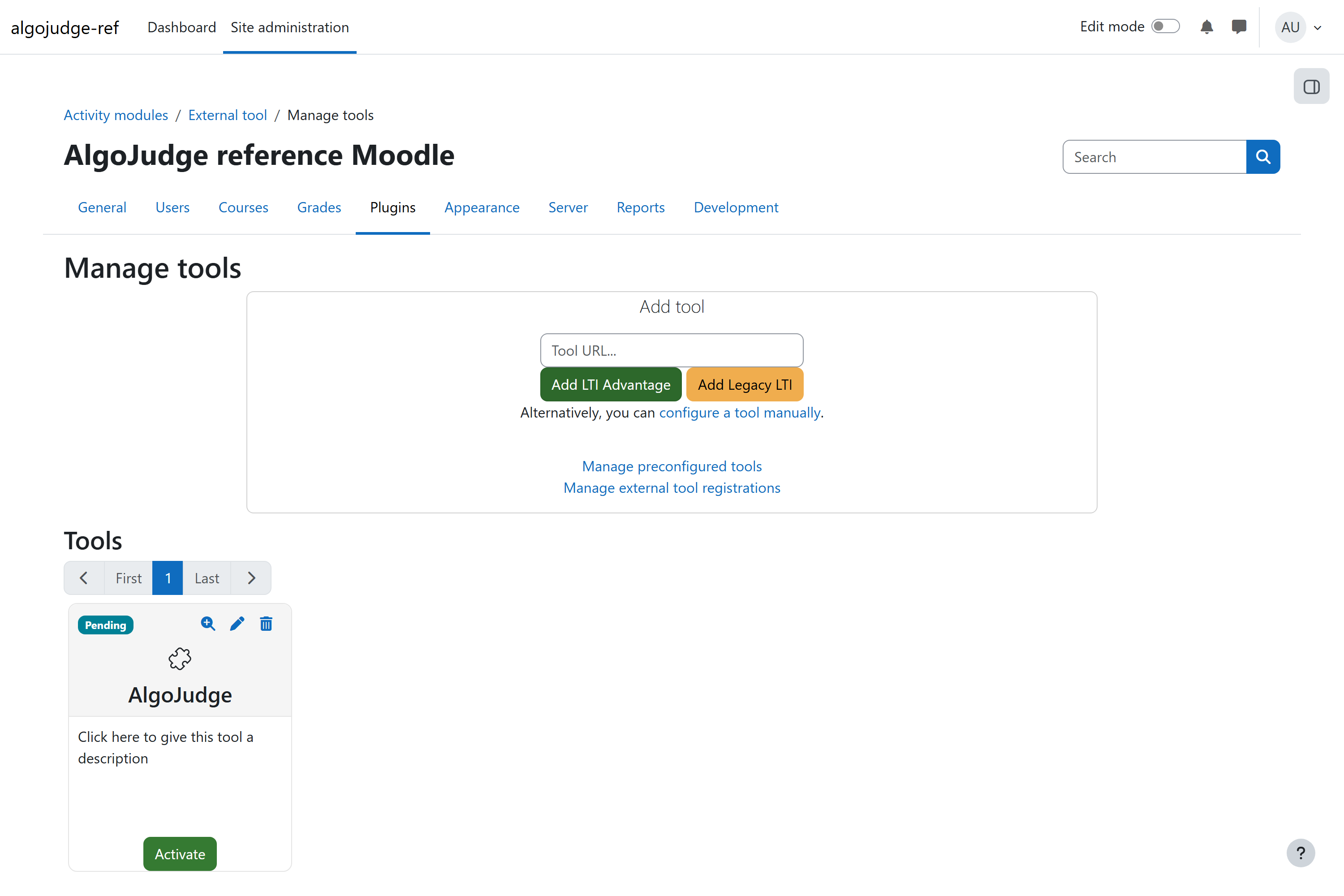The height and width of the screenshot is (896, 1344).
Task: Open the help question mark button
Action: tap(1301, 853)
